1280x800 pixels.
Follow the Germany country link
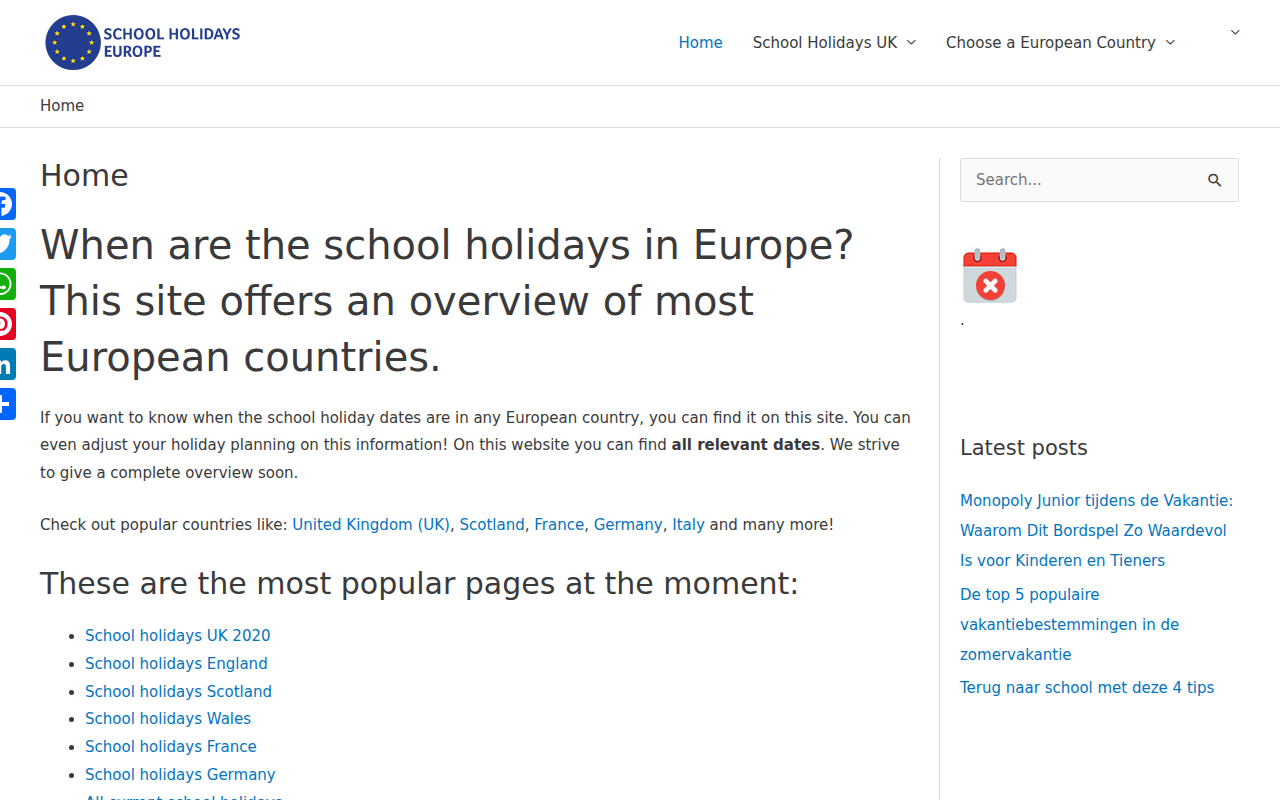(628, 524)
